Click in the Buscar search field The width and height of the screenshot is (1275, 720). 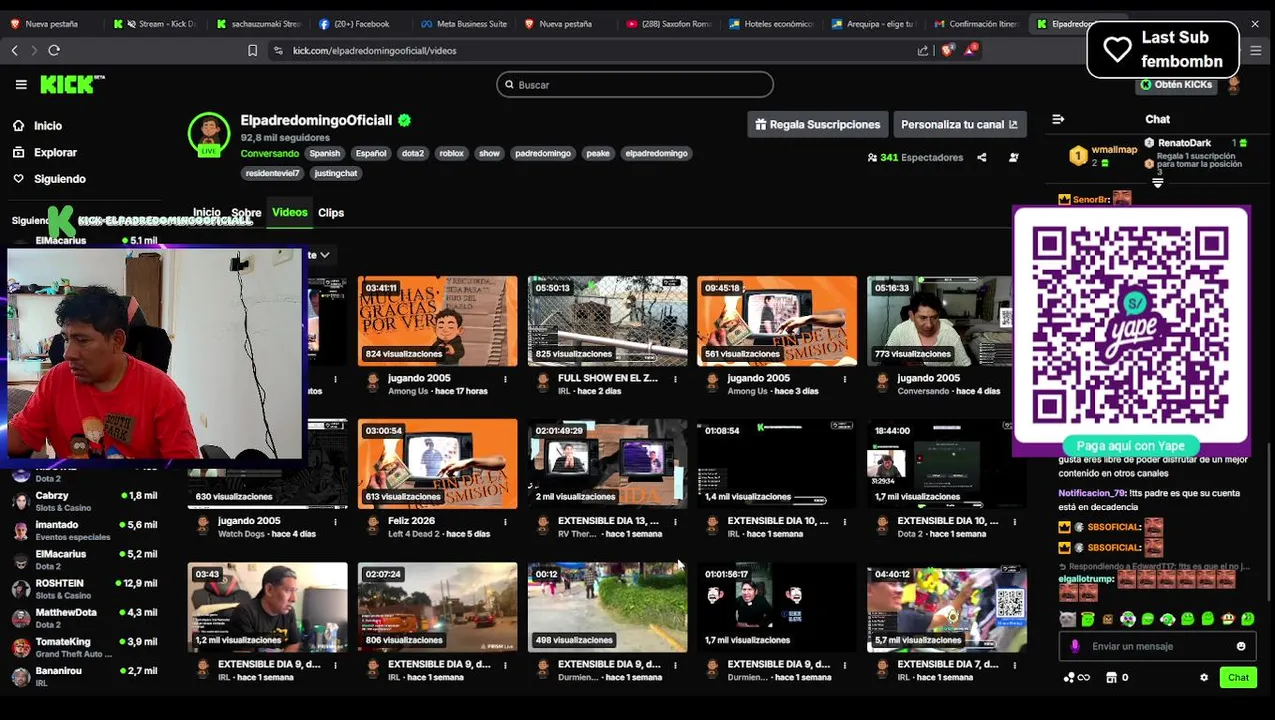click(x=635, y=85)
